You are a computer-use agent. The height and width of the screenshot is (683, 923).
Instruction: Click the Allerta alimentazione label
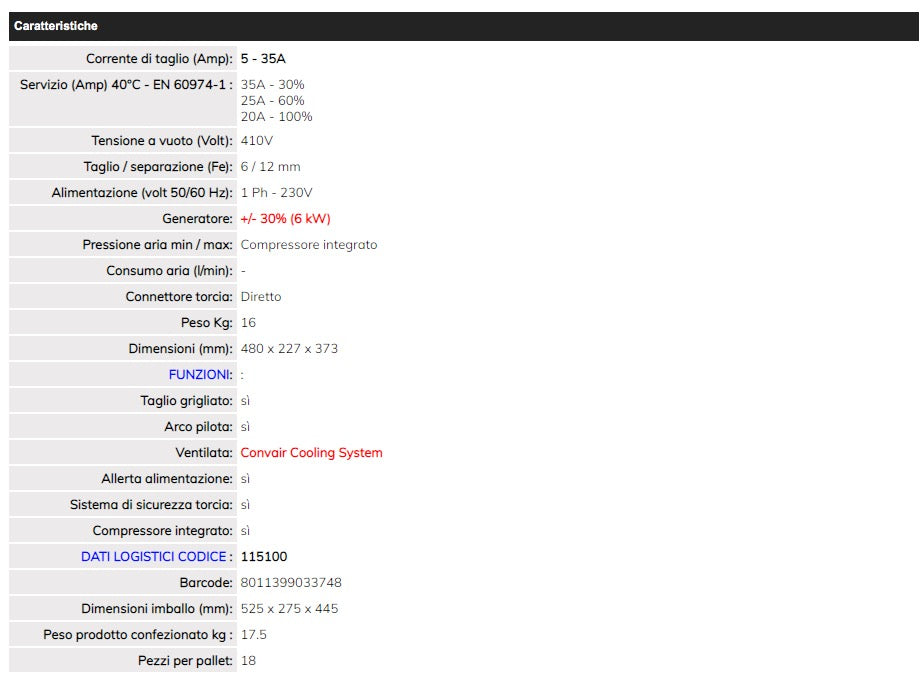pos(167,479)
